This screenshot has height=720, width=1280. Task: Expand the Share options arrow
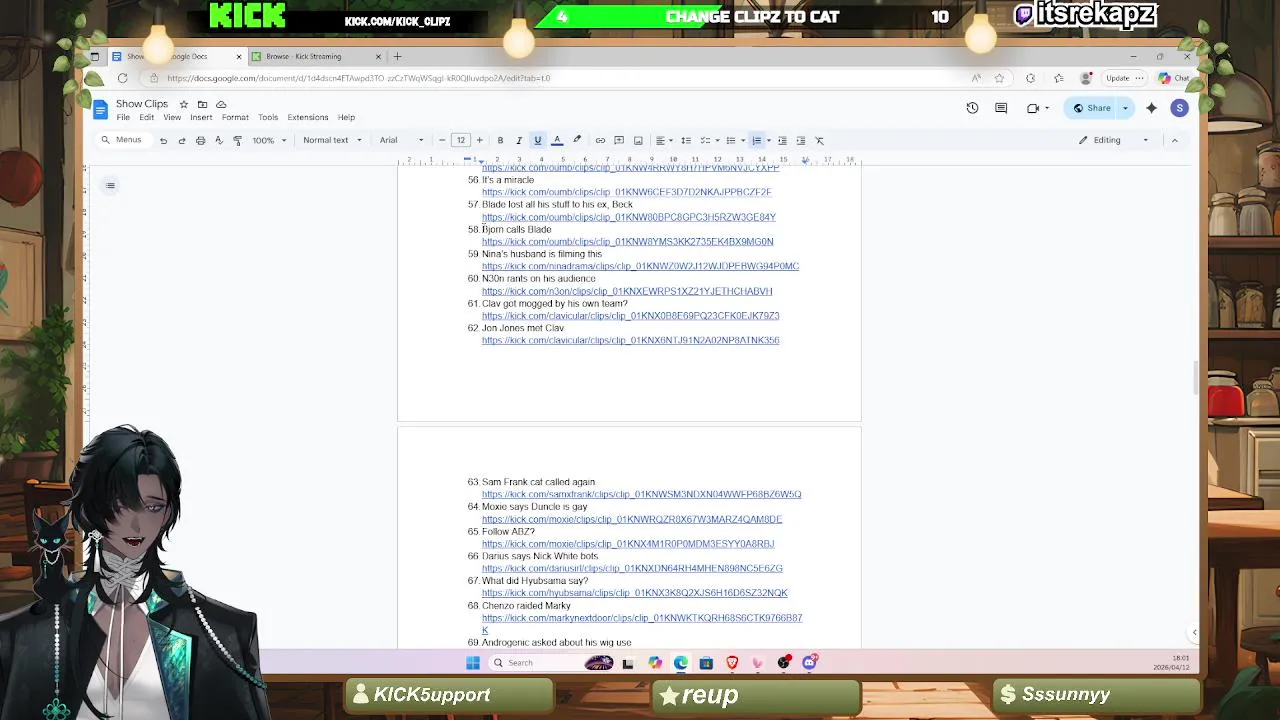(x=1125, y=108)
